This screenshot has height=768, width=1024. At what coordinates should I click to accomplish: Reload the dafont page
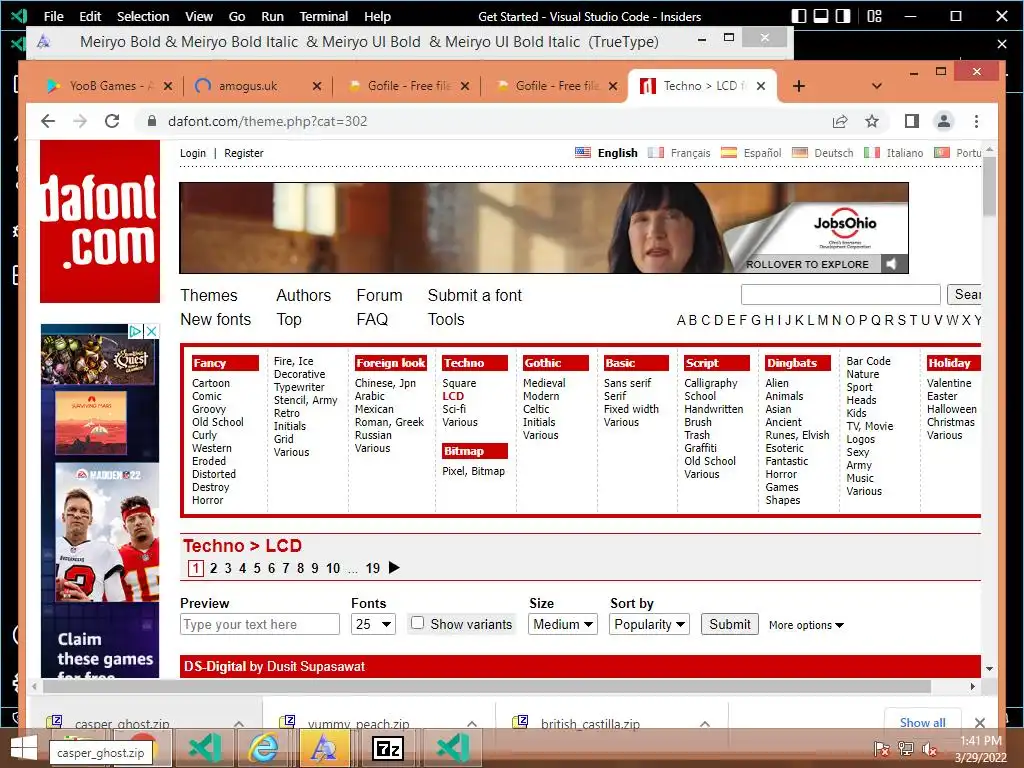(x=112, y=121)
